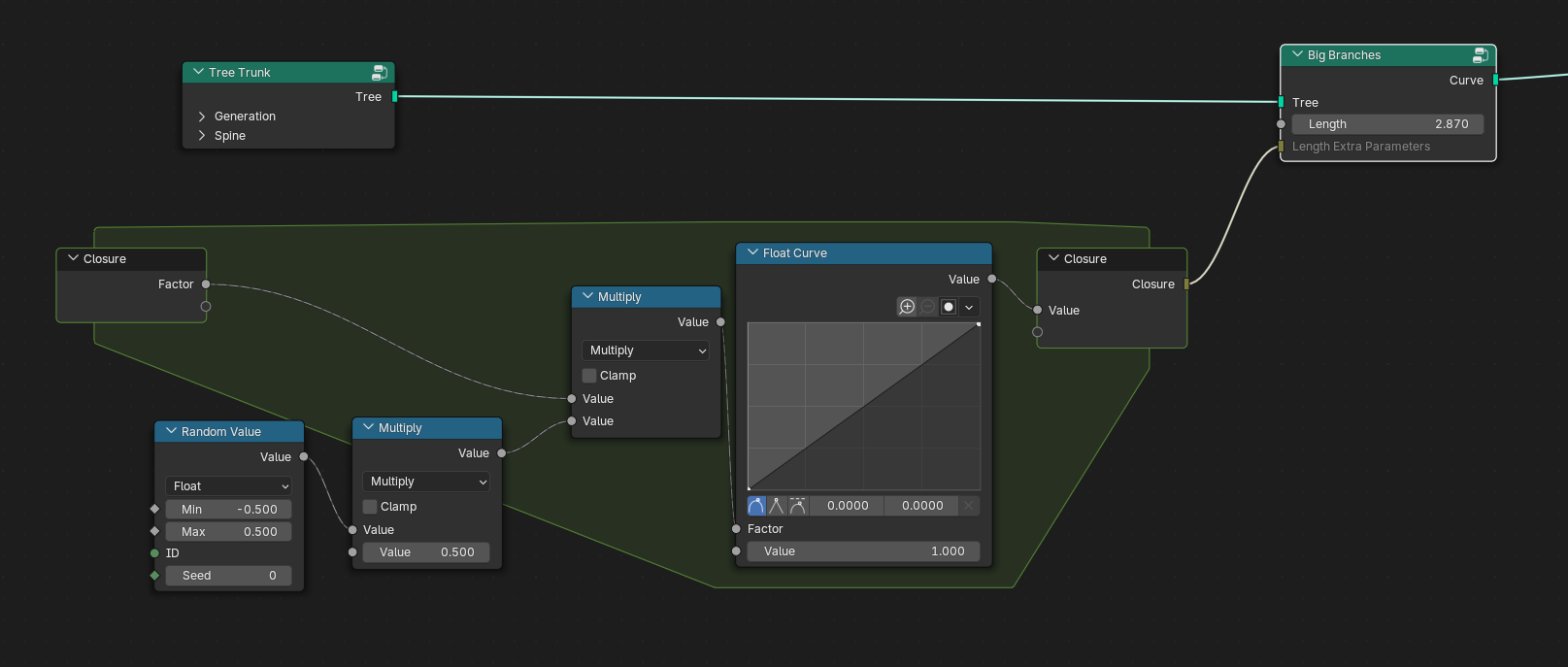This screenshot has height=667, width=1568.
Task: Toggle curve clipping options icon
Action: point(949,307)
